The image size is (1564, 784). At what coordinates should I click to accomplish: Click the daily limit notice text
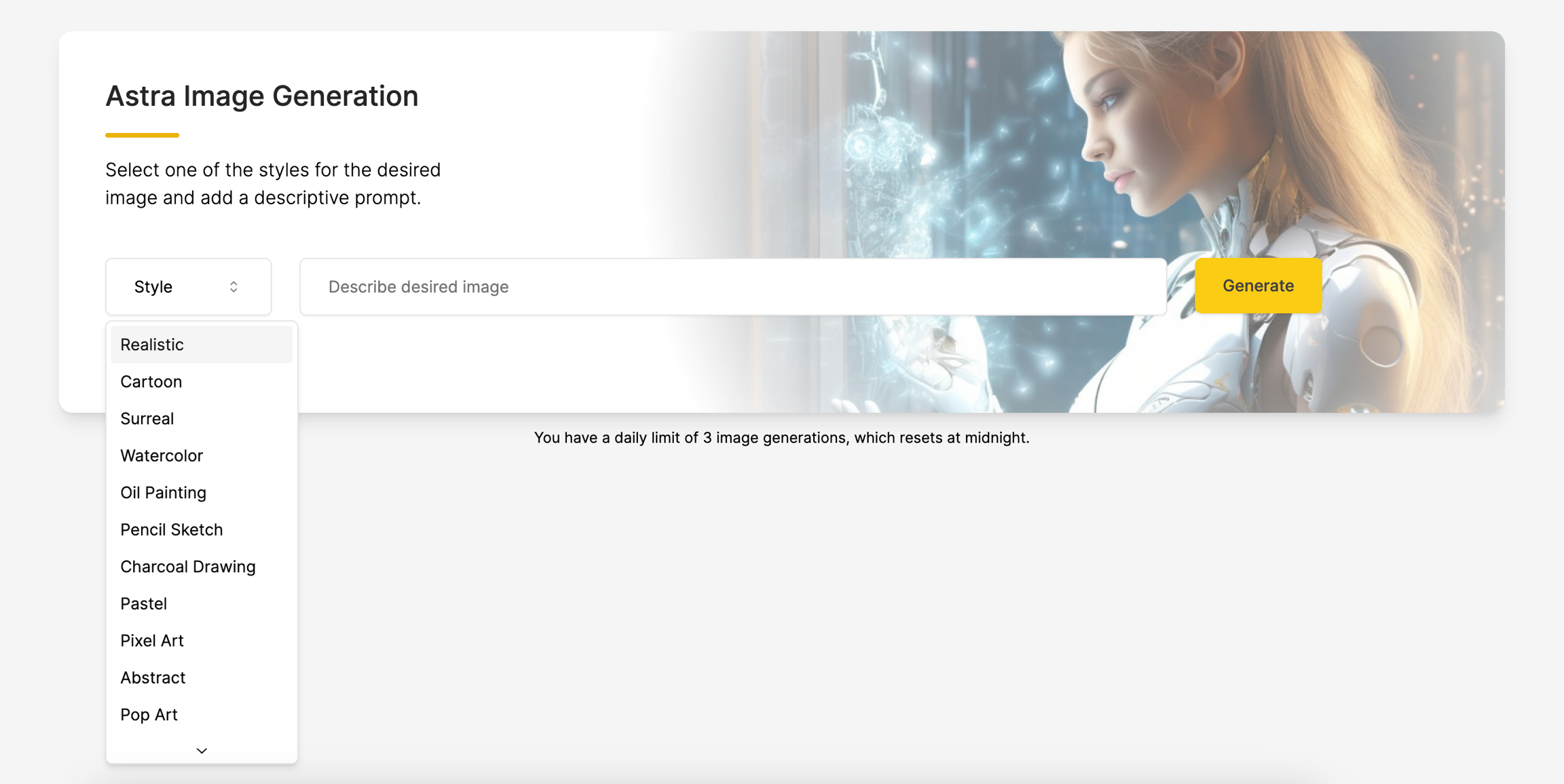click(x=781, y=438)
